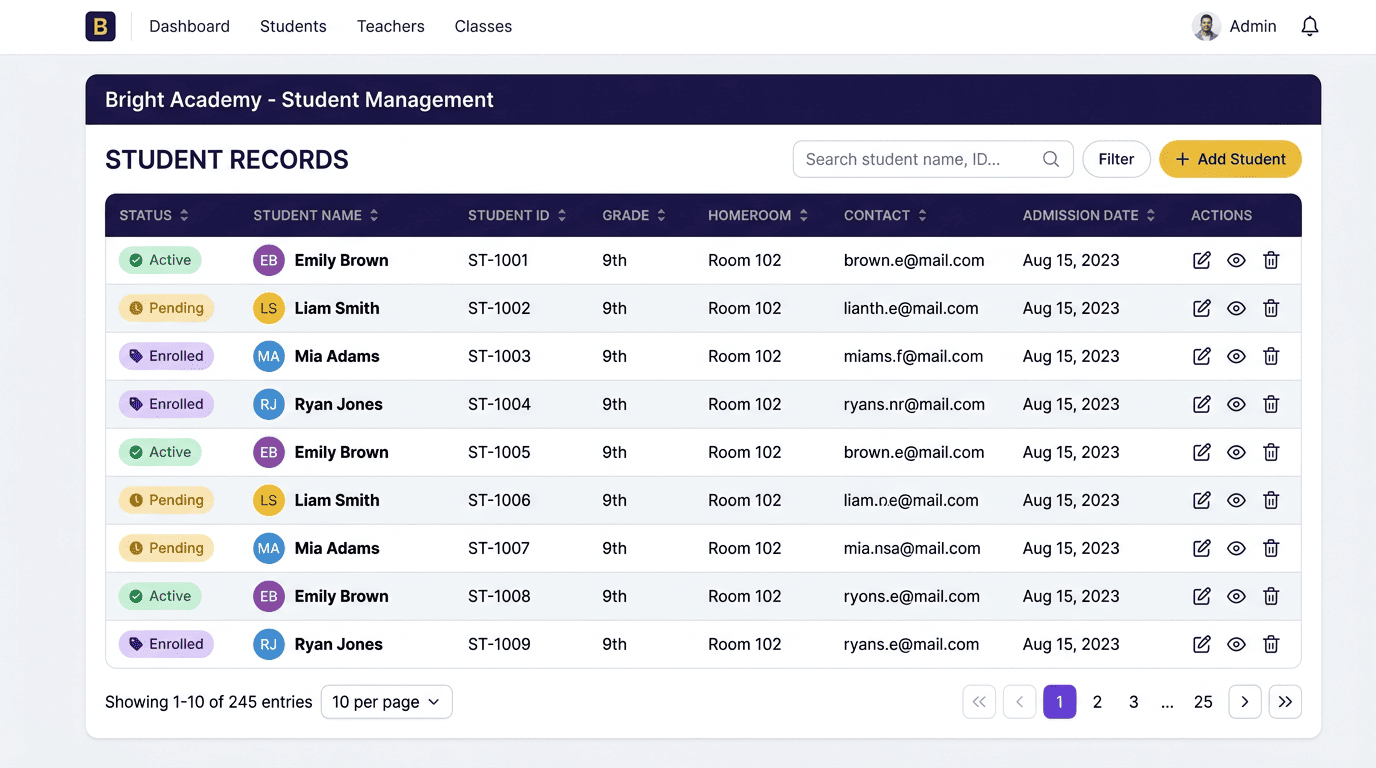Switch to the Teachers nav item
This screenshot has width=1376, height=768.
(391, 26)
